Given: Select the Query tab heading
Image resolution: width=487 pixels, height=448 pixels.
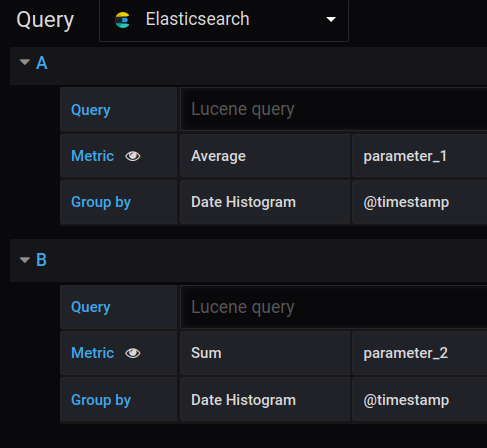Looking at the screenshot, I should 45,20.
